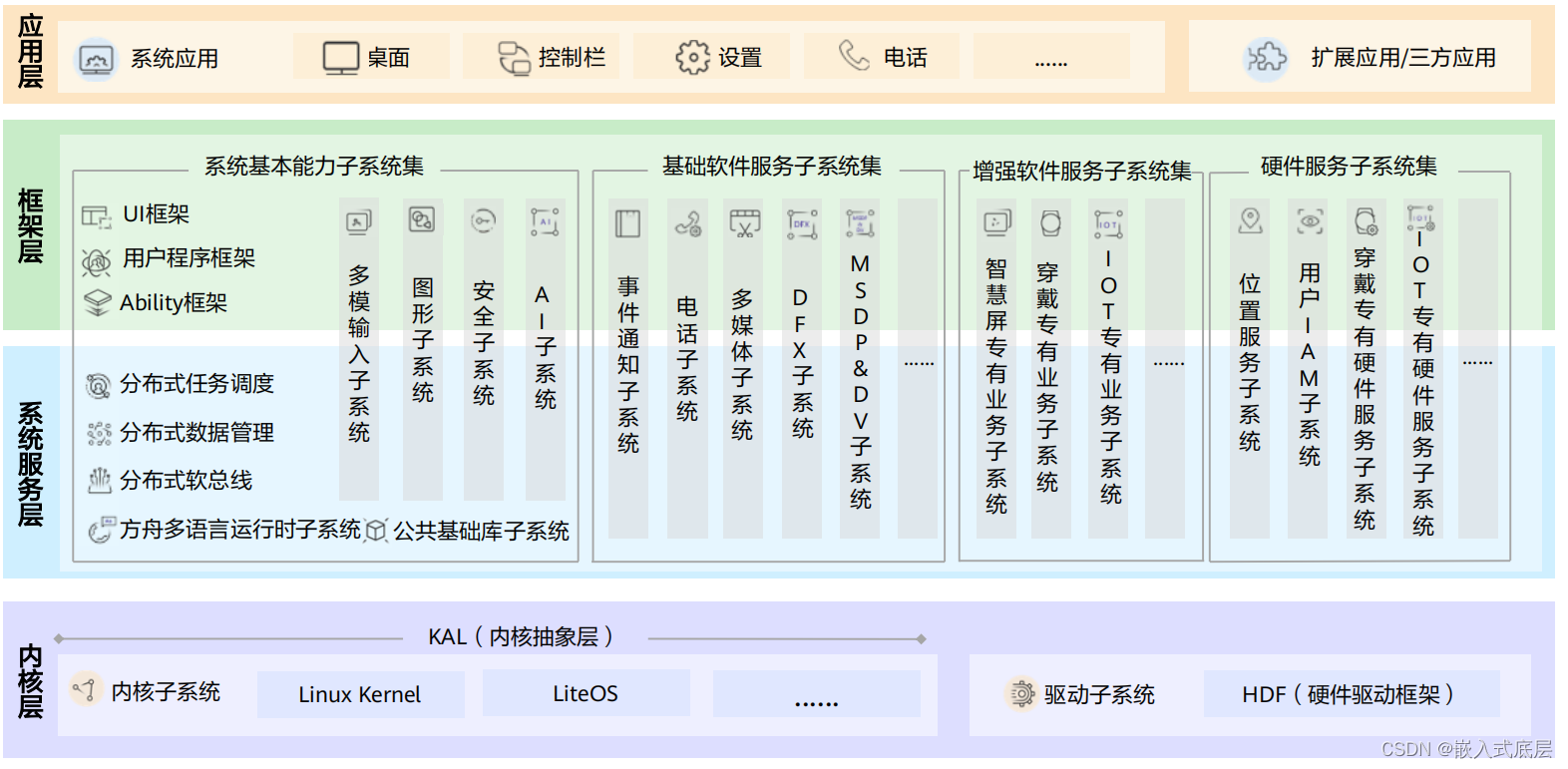This screenshot has height=769, width=1568.
Task: Click the 增强软件服务子系统集 heading
Action: [x=1082, y=171]
